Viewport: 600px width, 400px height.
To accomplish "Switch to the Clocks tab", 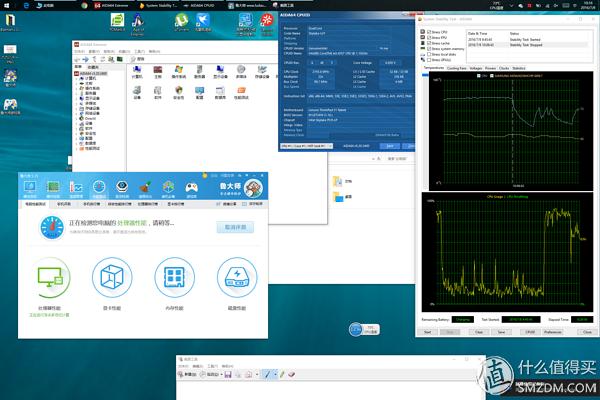I will [x=504, y=68].
